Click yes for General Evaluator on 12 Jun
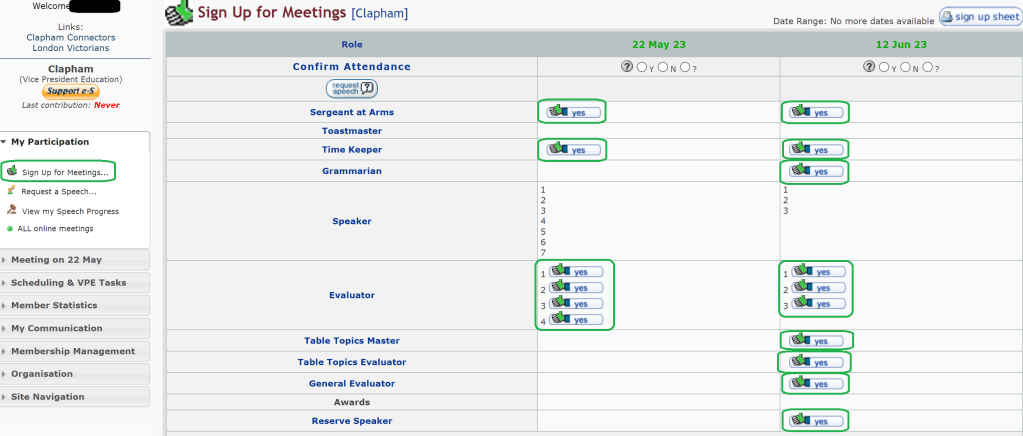This screenshot has height=436, width=1023. pyautogui.click(x=816, y=384)
